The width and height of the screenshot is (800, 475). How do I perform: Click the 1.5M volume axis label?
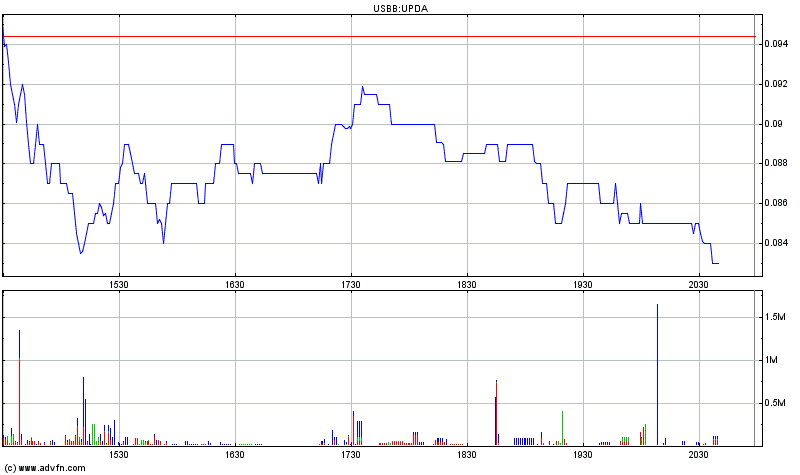775,317
